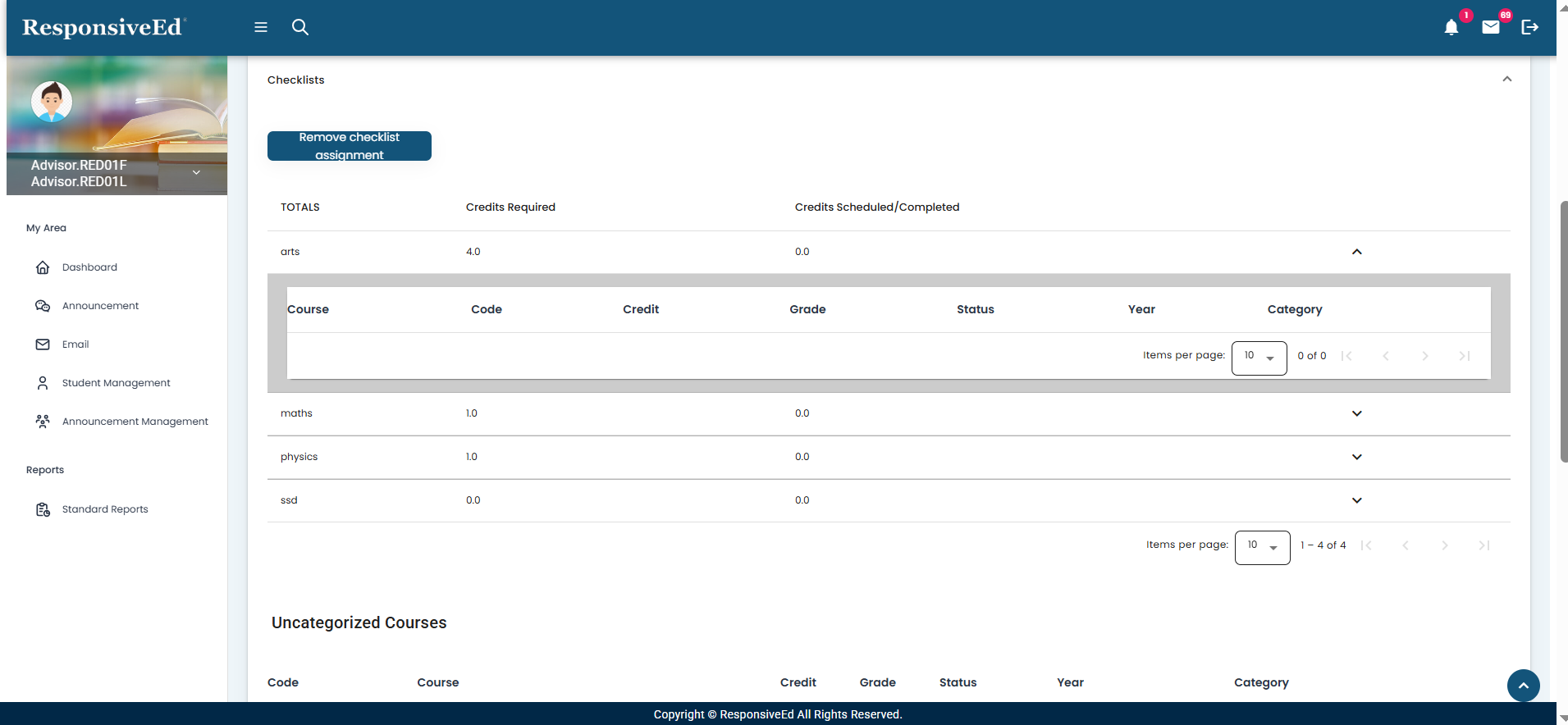This screenshot has width=1568, height=725.
Task: Open Standard Reports in sidebar
Action: coord(105,509)
